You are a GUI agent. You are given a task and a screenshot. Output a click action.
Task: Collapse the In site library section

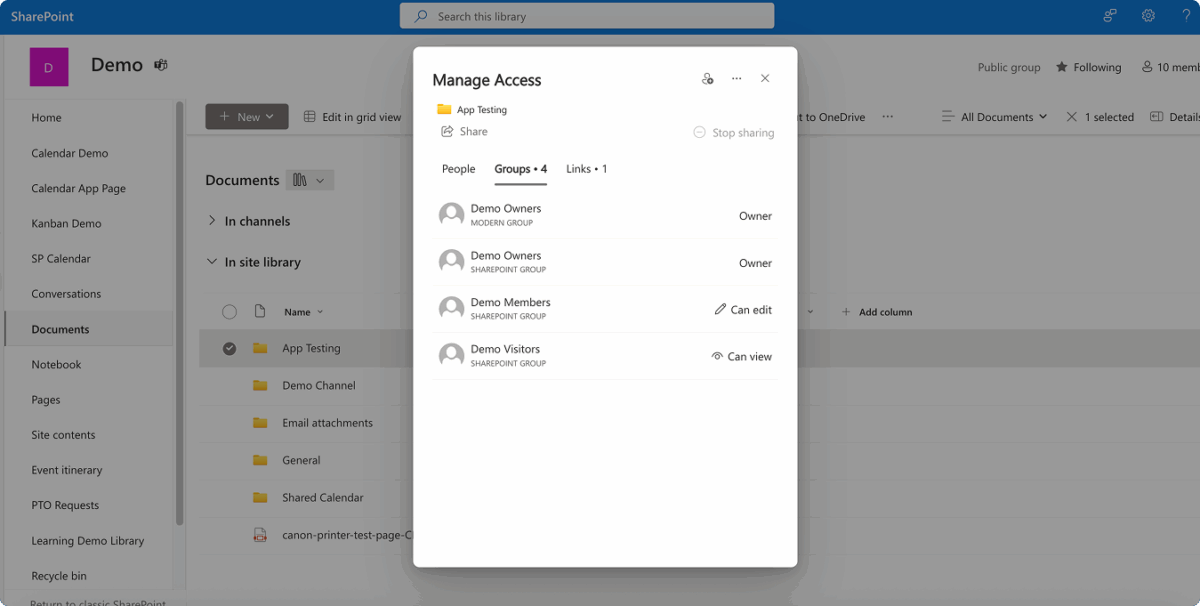[211, 261]
